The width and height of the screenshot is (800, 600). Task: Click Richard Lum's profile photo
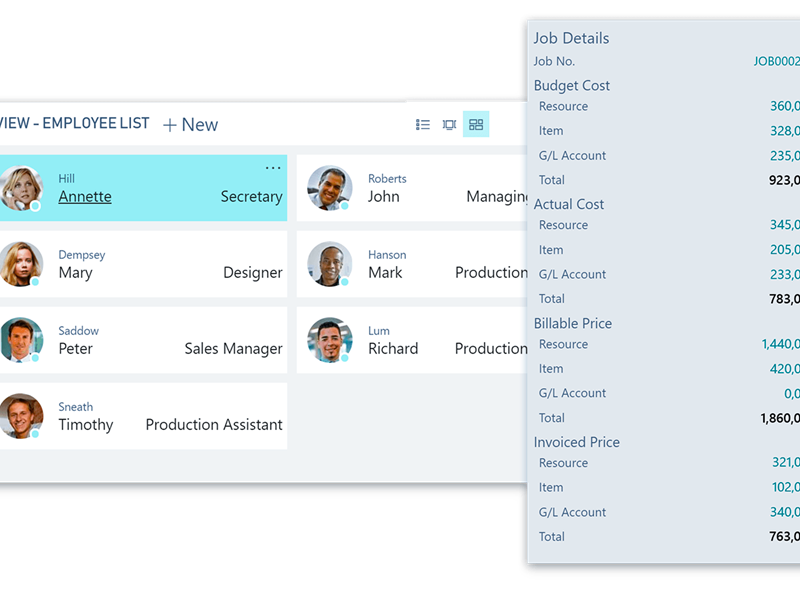tap(329, 340)
